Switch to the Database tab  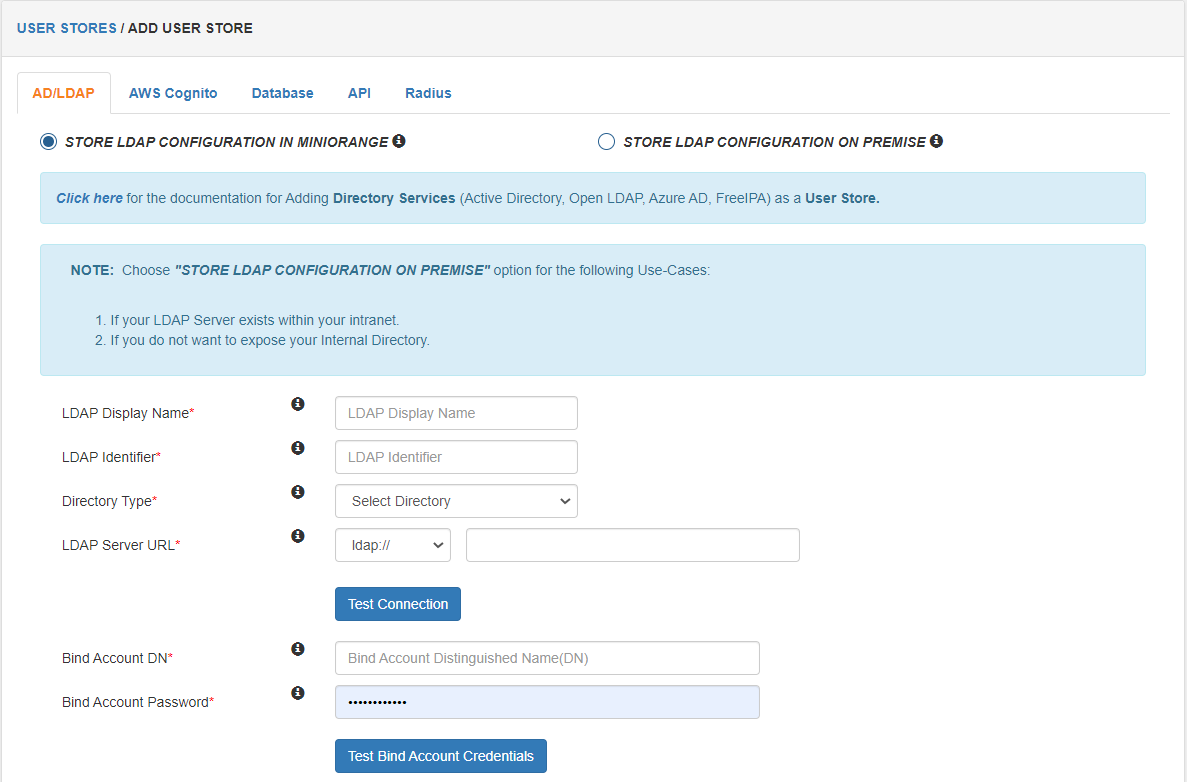click(x=282, y=93)
